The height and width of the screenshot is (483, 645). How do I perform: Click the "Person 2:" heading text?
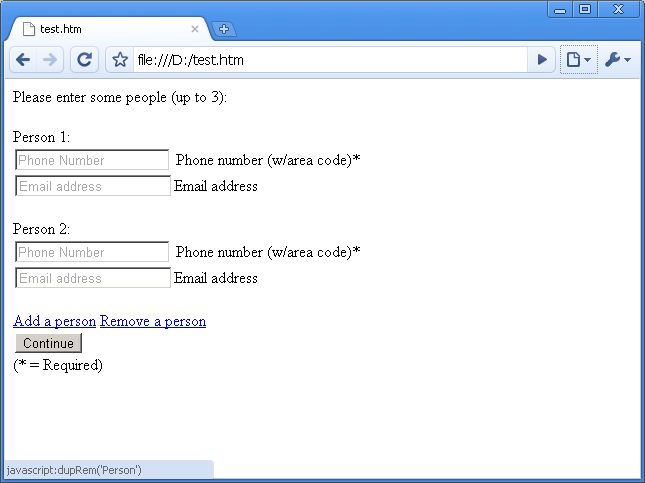[42, 229]
